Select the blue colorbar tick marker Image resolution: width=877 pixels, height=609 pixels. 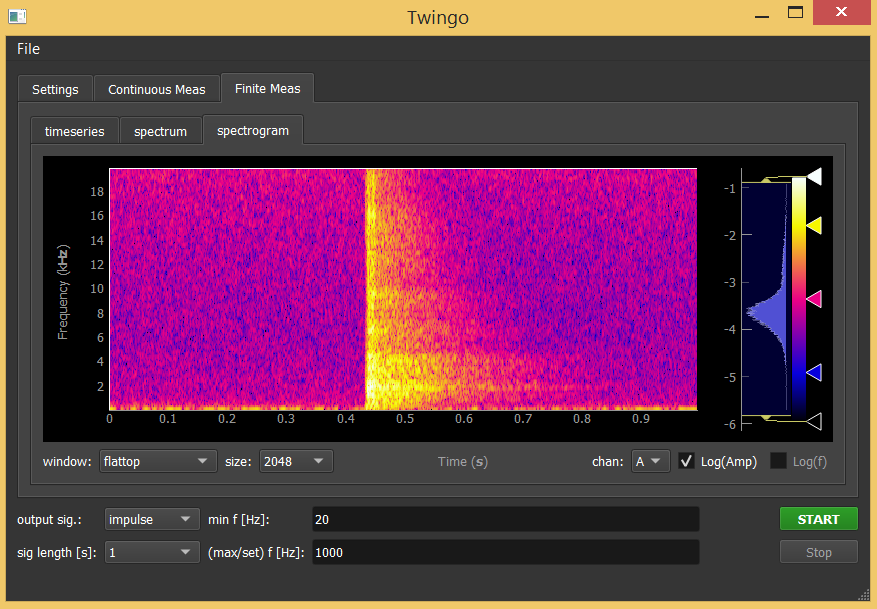tap(814, 372)
